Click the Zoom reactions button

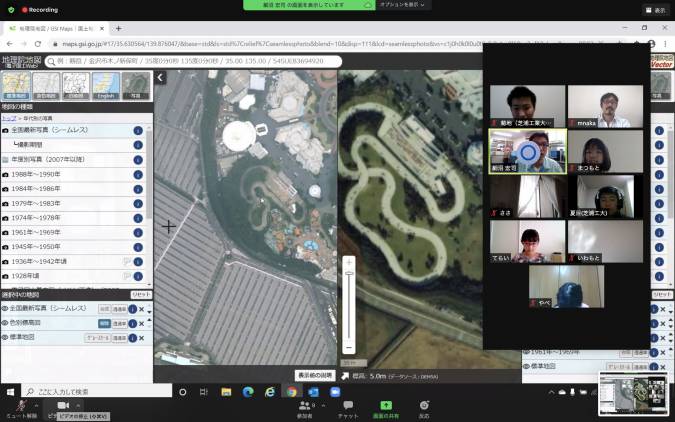(x=424, y=410)
